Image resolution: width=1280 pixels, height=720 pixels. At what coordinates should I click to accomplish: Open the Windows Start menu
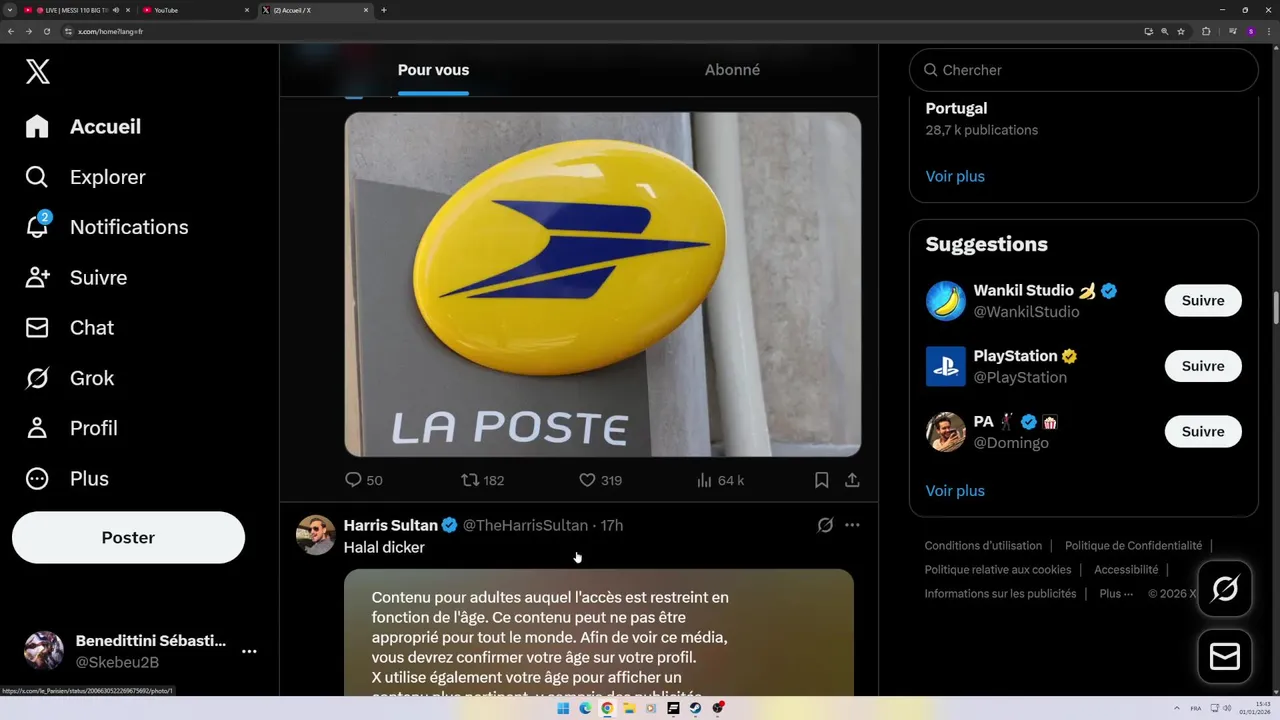[x=563, y=708]
